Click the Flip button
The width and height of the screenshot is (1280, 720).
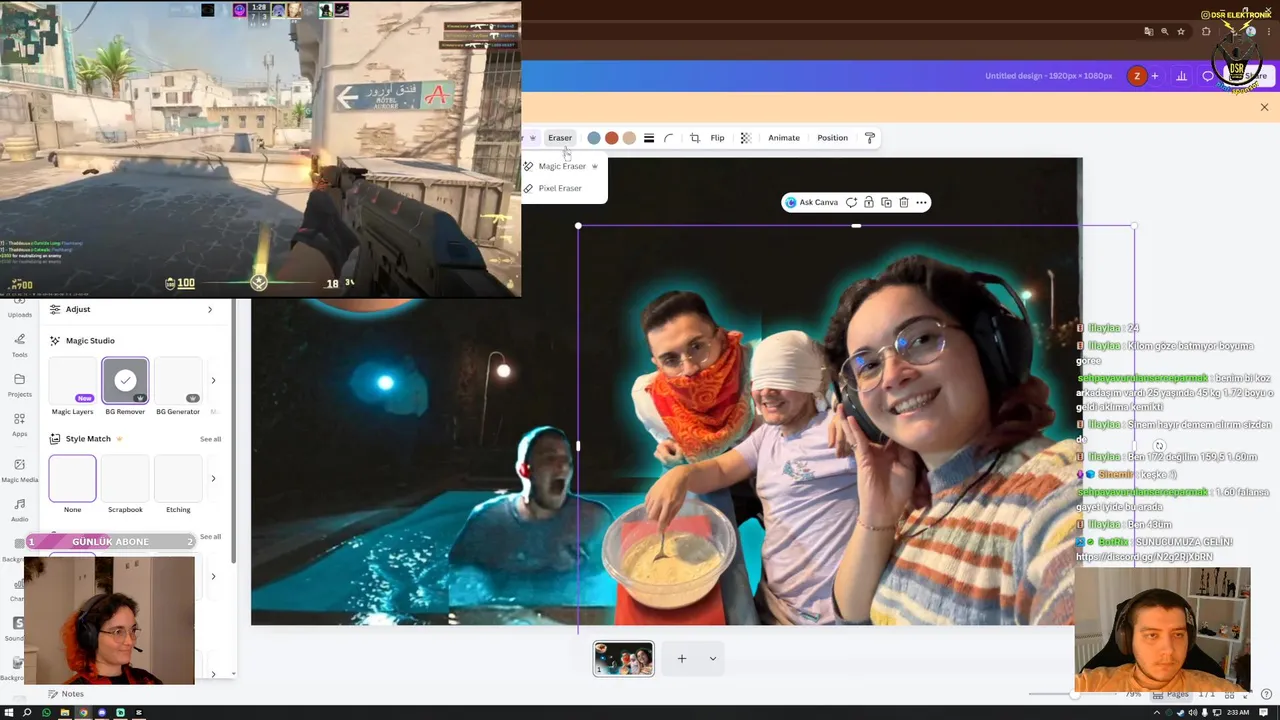coord(717,138)
